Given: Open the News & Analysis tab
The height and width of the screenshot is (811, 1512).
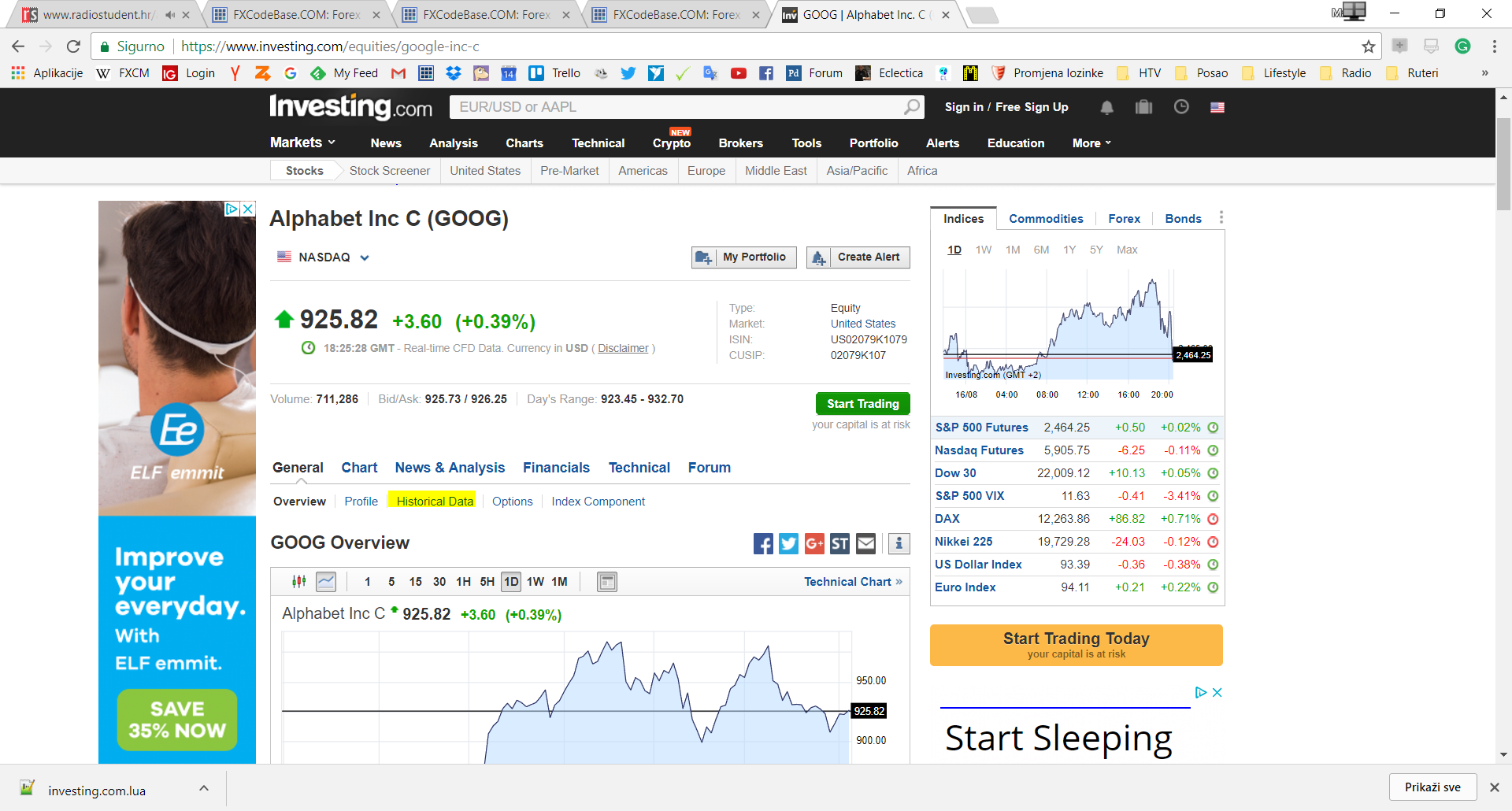Looking at the screenshot, I should [x=450, y=468].
